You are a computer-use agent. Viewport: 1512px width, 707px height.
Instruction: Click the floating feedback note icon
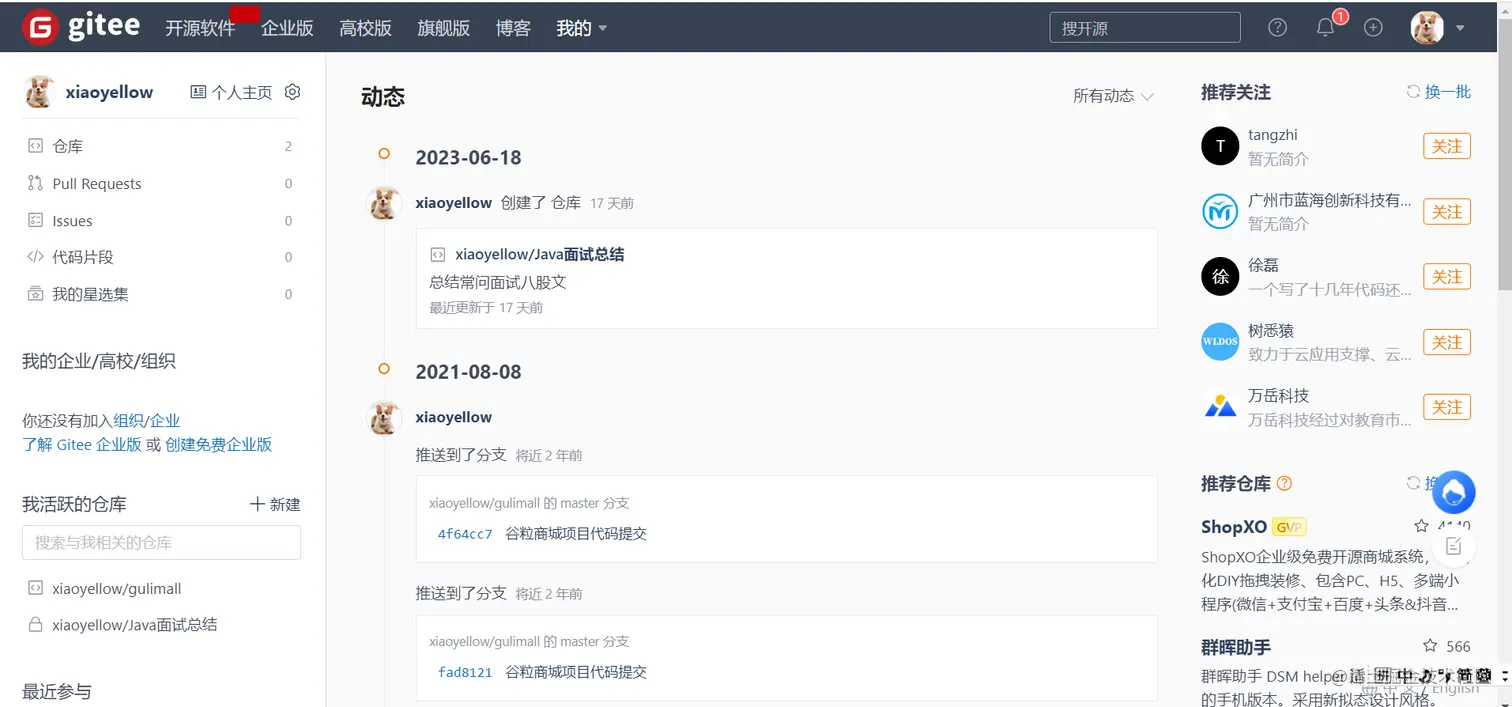coord(1453,546)
